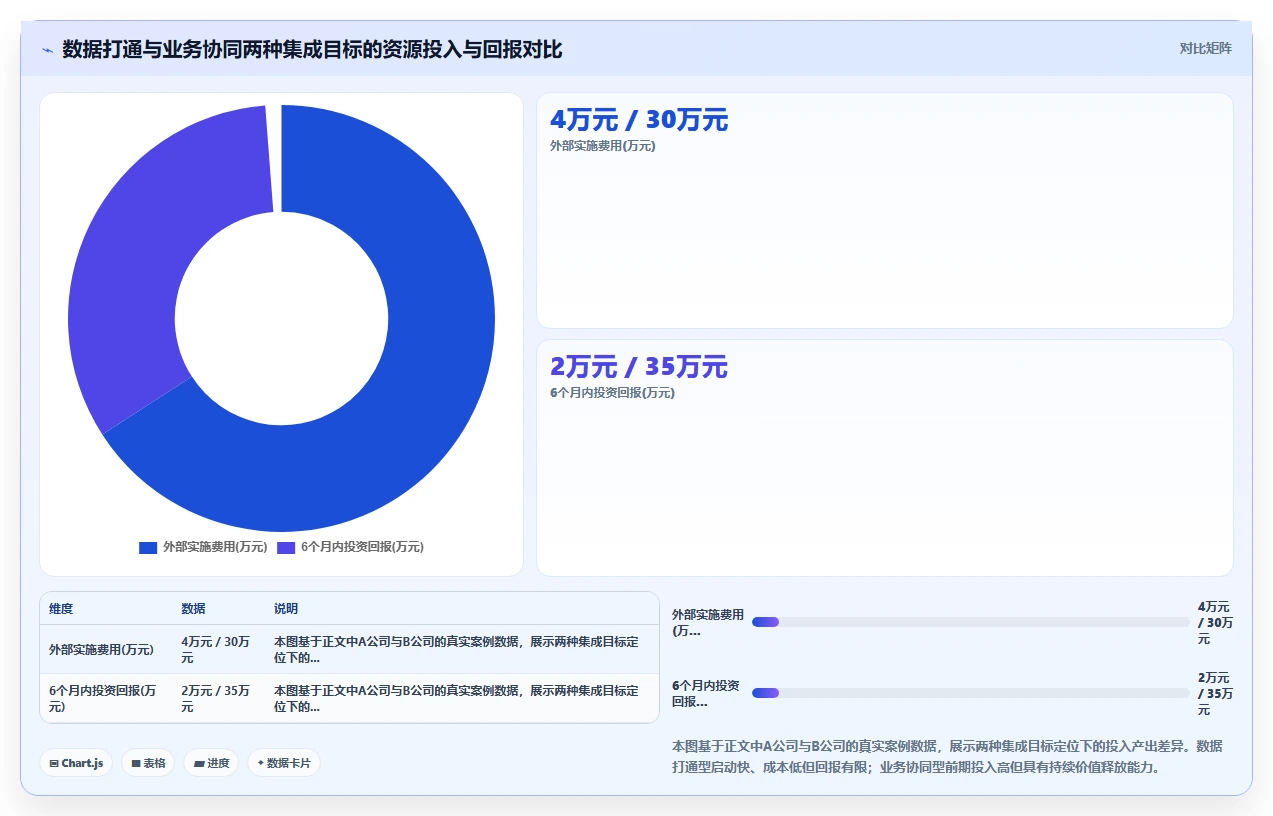
Task: Click the 4万元 / 30万元 card value
Action: (639, 120)
